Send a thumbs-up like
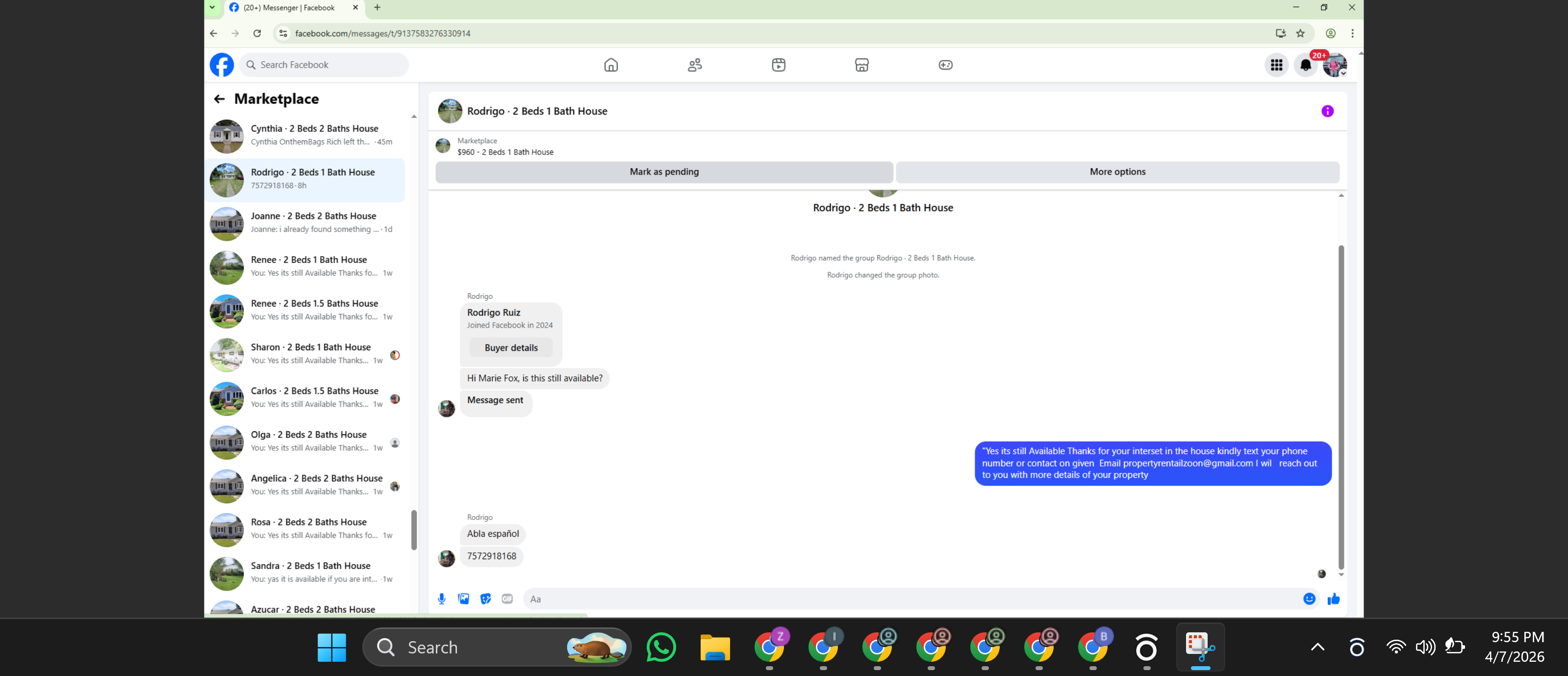Image resolution: width=1568 pixels, height=676 pixels. [1334, 598]
